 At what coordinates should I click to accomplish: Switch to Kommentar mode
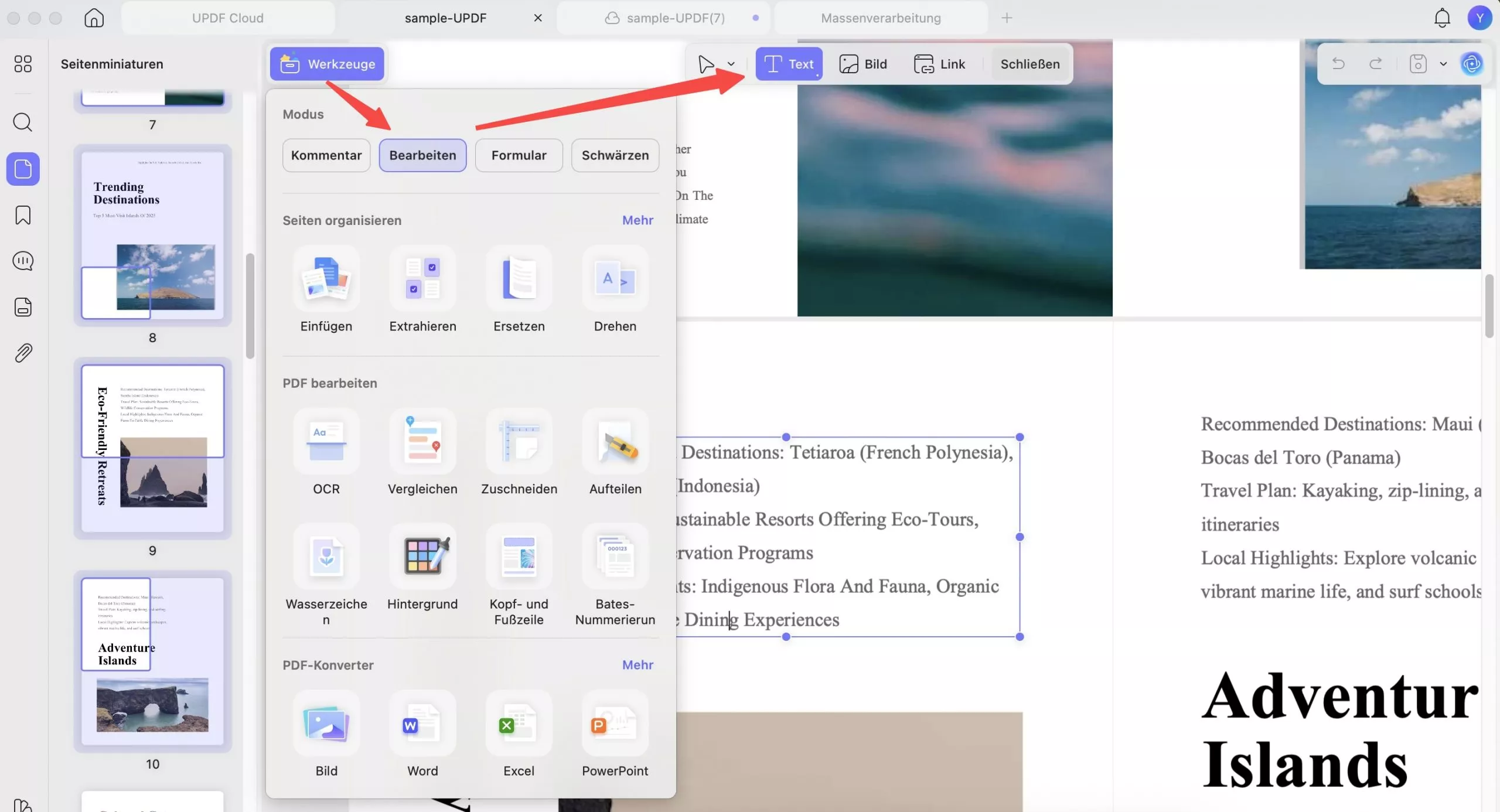pos(326,155)
